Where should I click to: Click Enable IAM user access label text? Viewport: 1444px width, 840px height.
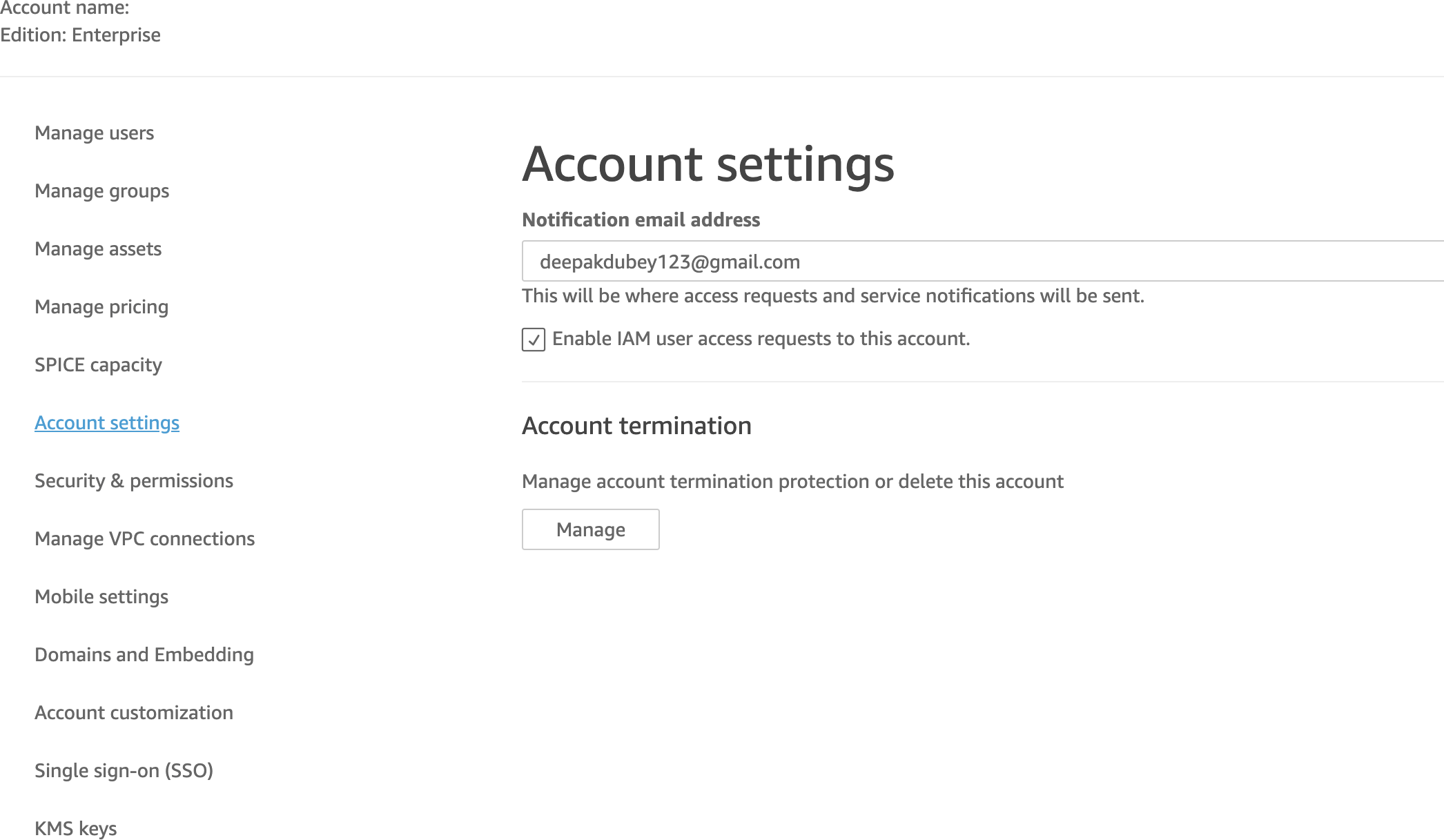click(761, 339)
